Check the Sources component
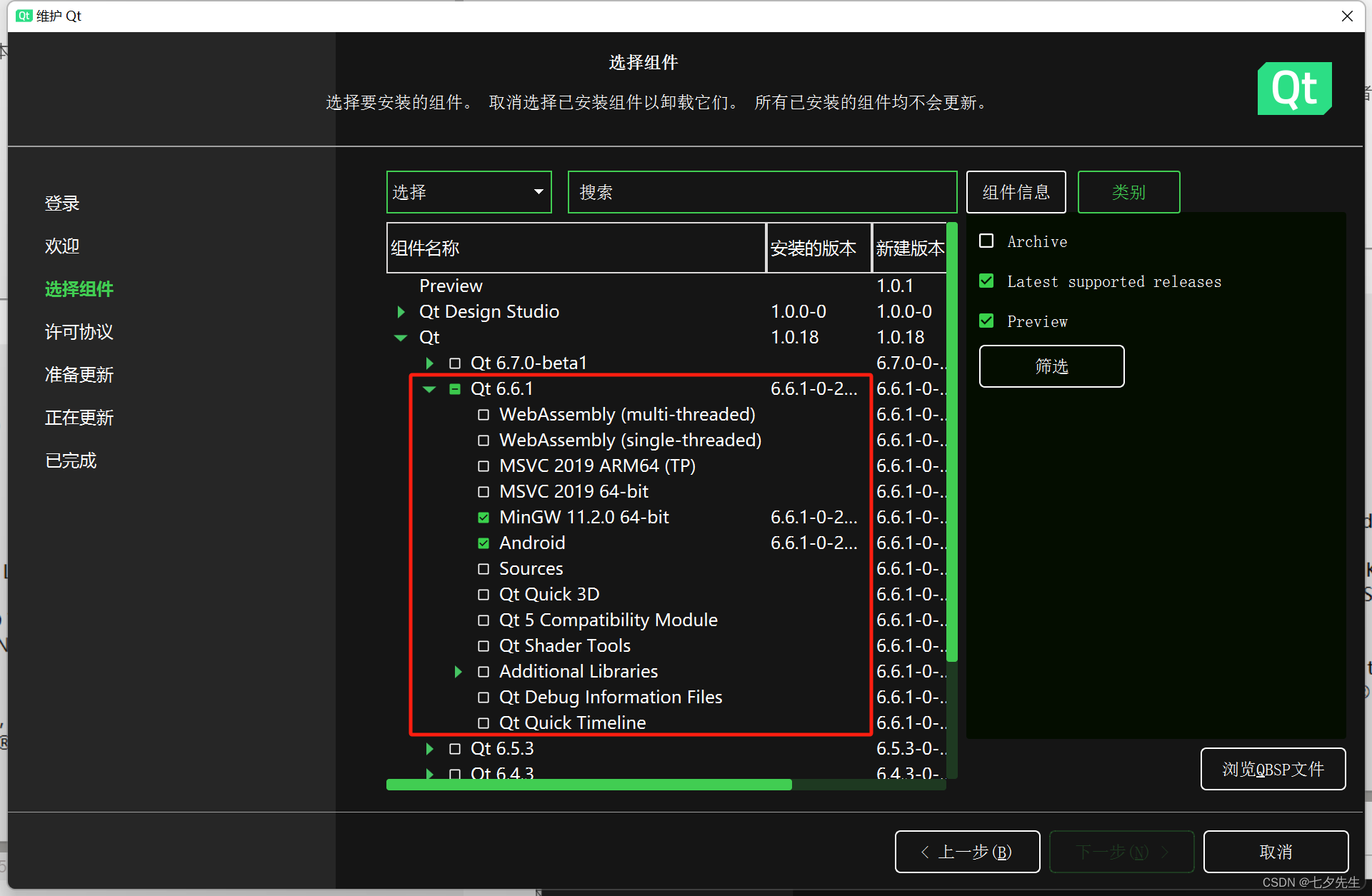 [x=484, y=569]
